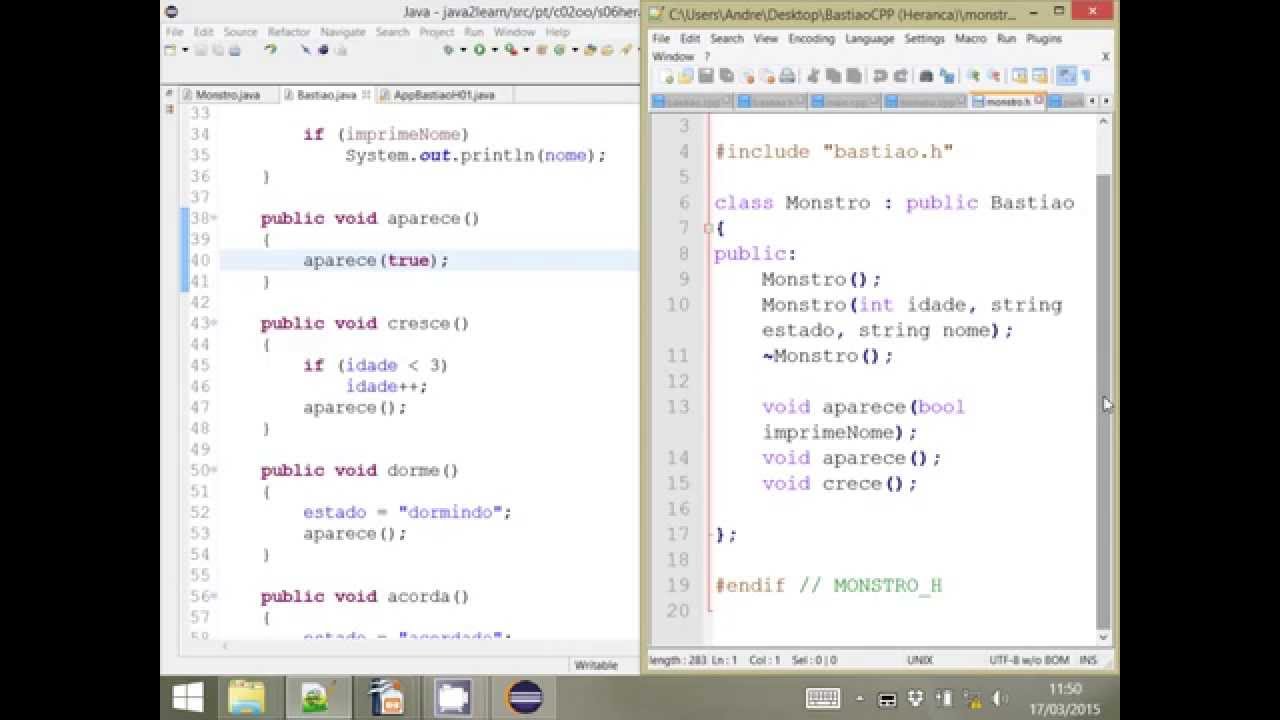Click the Eclipse icon in the taskbar
The image size is (1280, 720).
point(524,697)
